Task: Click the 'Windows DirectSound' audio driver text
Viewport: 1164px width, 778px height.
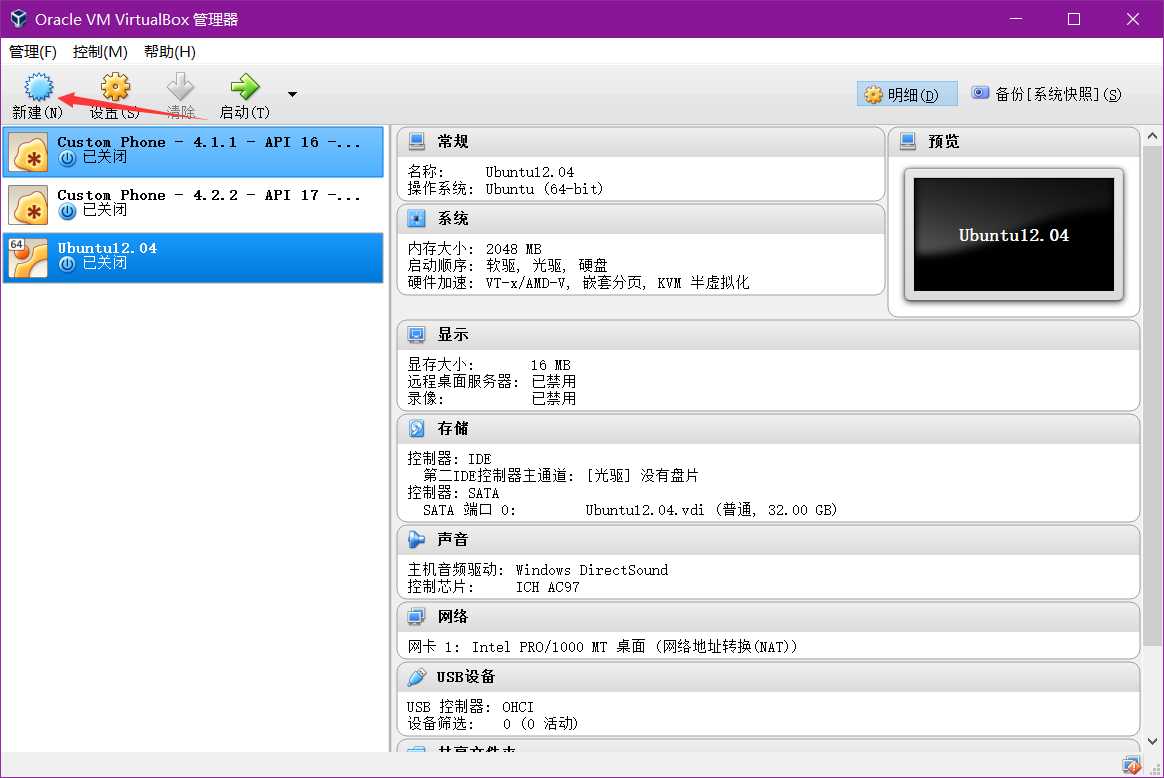Action: pyautogui.click(x=592, y=570)
